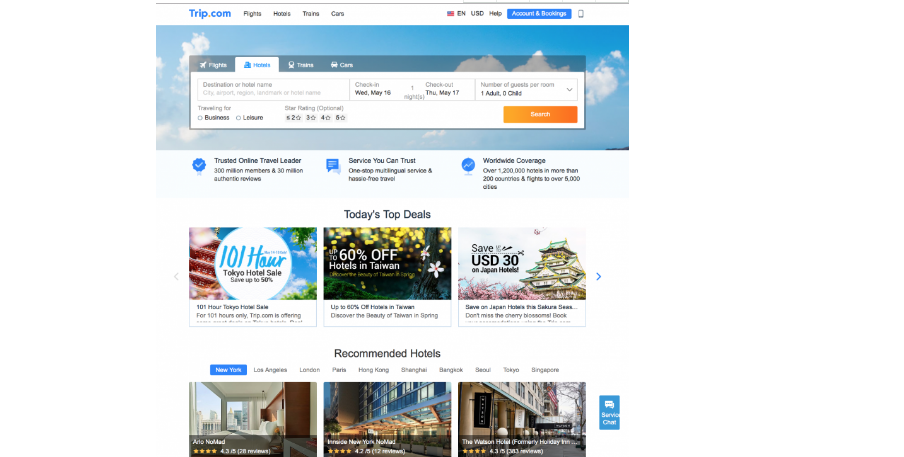Switch to the Flights search tab
This screenshot has height=457, width=904.
213,65
